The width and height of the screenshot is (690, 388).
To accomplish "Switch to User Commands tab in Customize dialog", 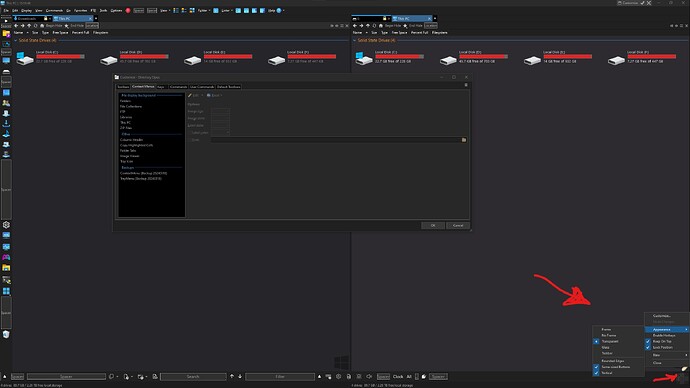I will pos(202,87).
